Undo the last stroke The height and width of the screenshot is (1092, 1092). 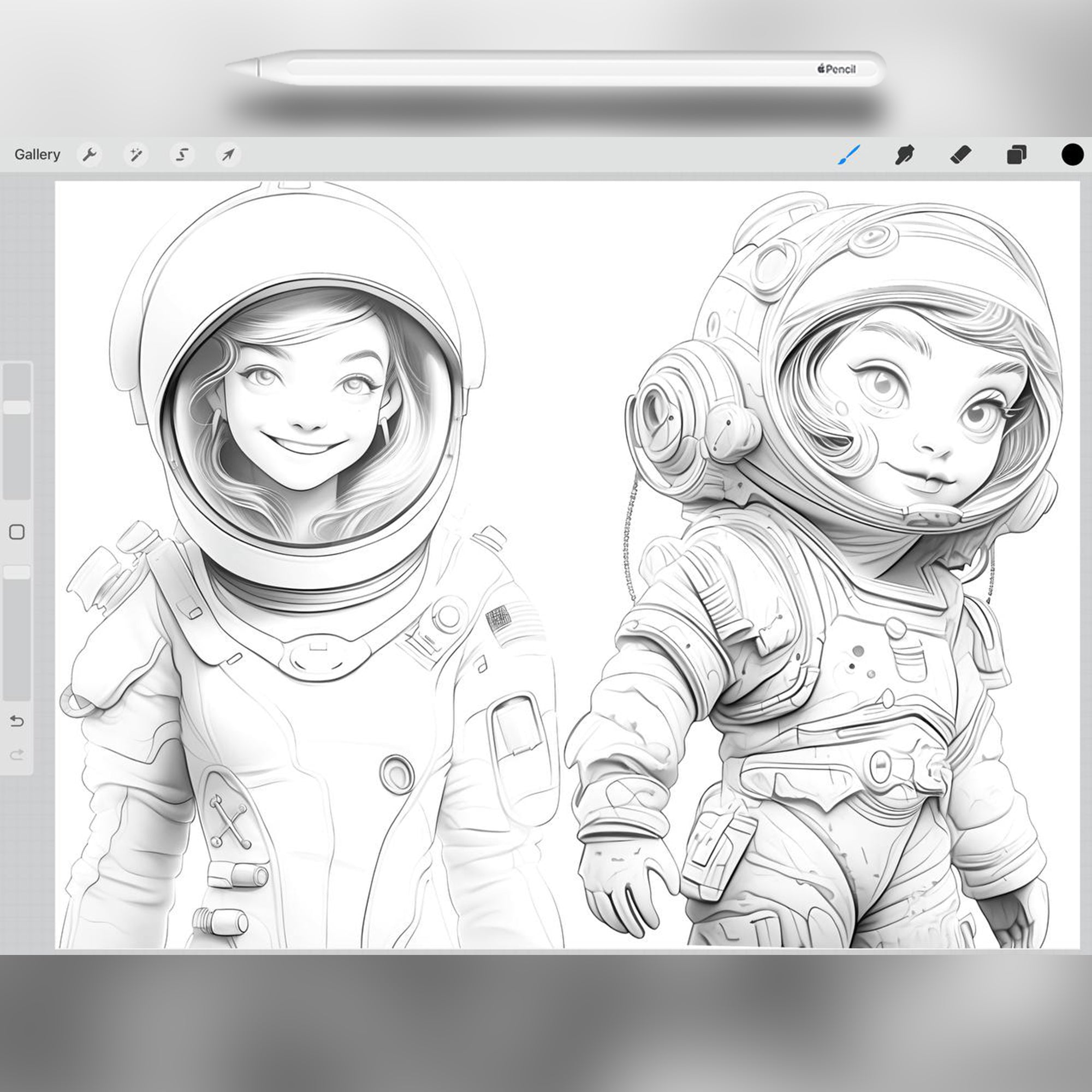tap(17, 721)
